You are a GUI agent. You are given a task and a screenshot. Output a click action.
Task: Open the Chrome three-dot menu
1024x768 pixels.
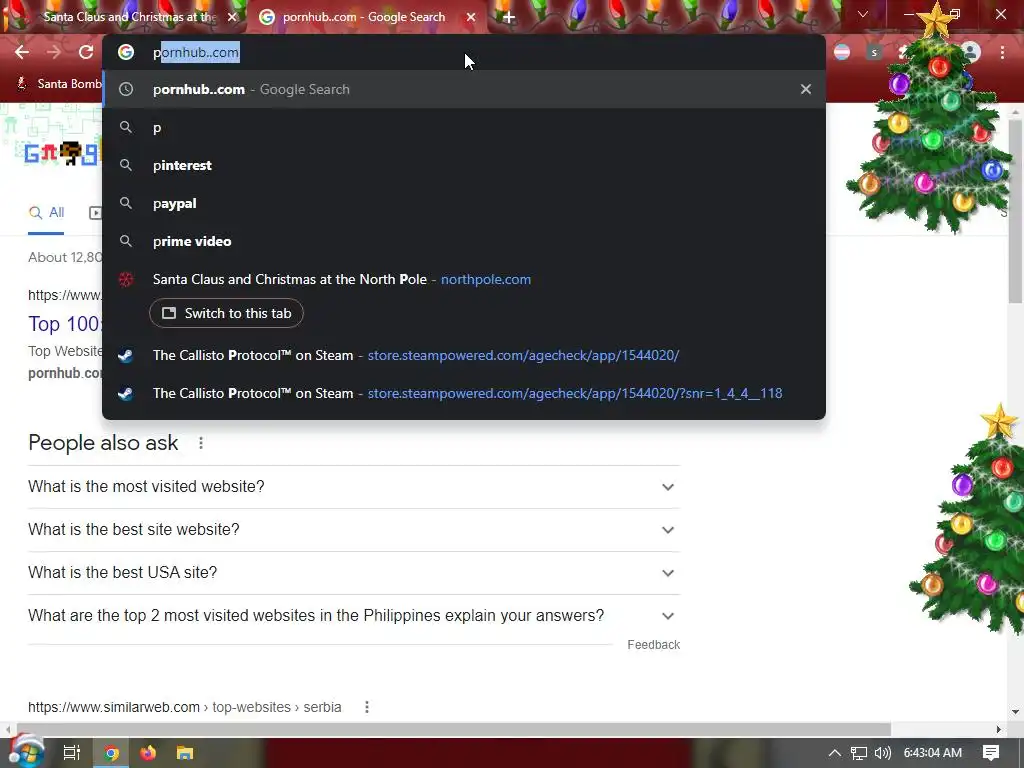tap(1002, 52)
